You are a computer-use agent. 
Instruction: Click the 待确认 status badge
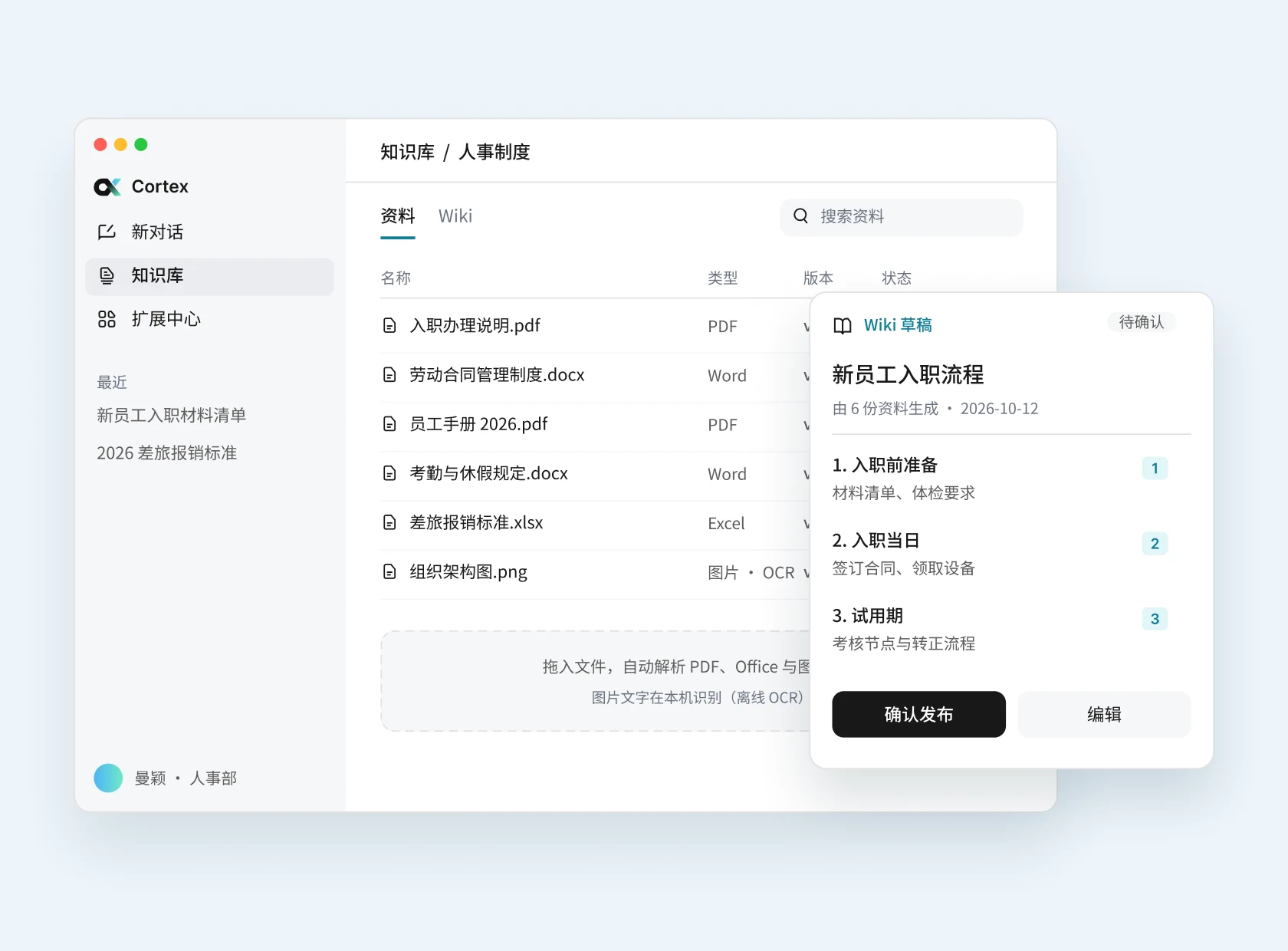click(x=1142, y=322)
